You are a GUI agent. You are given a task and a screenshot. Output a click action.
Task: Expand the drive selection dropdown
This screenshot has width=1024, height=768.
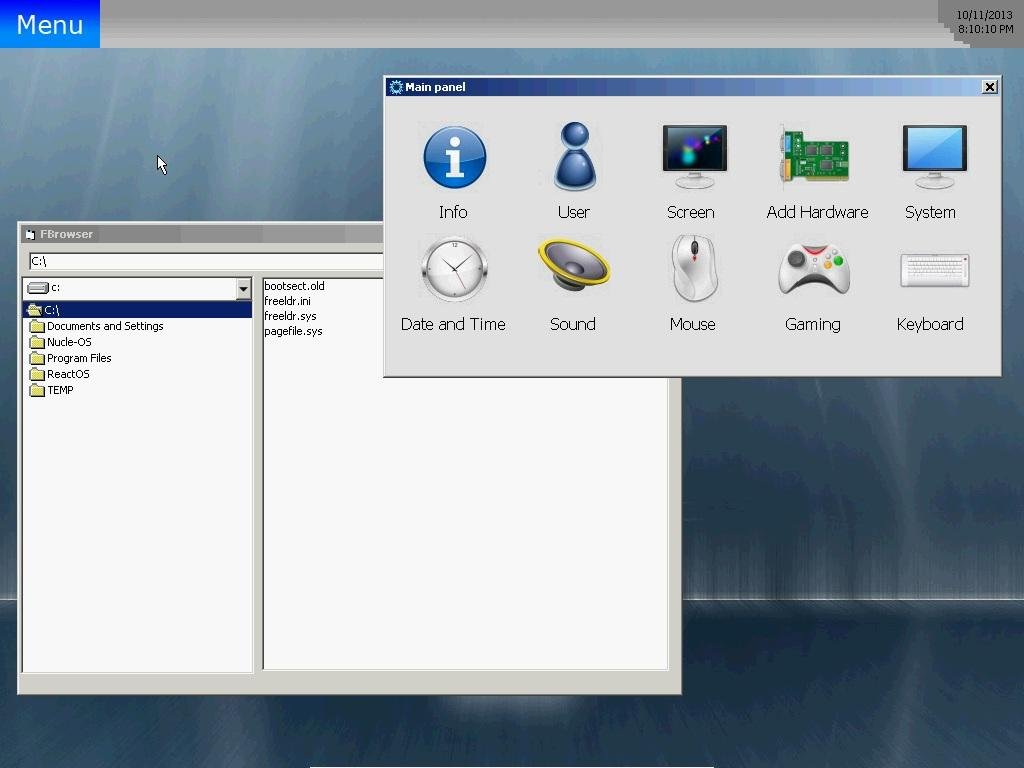coord(242,288)
